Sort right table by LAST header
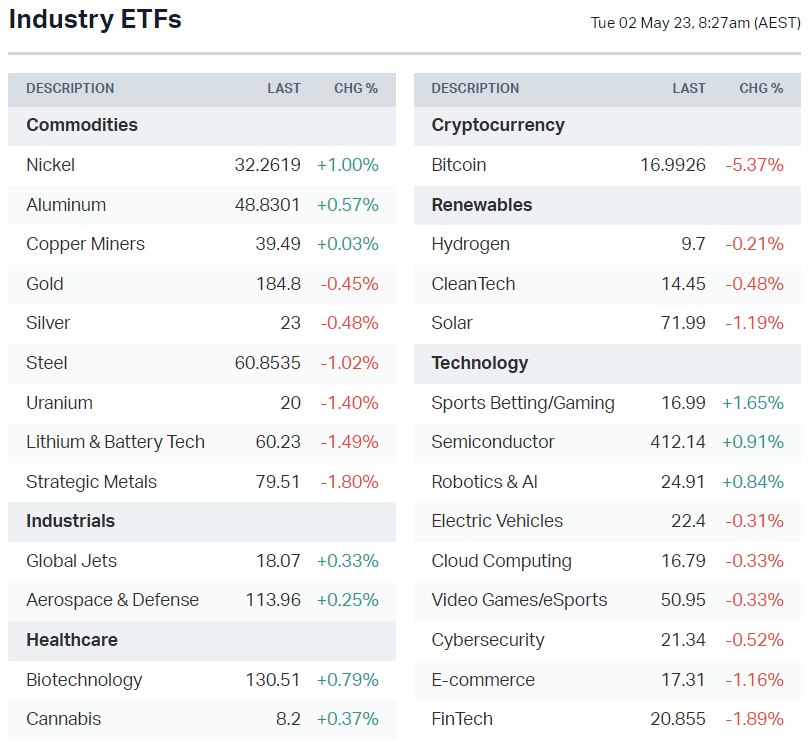Screen dimensions: 809x742 [x=689, y=88]
